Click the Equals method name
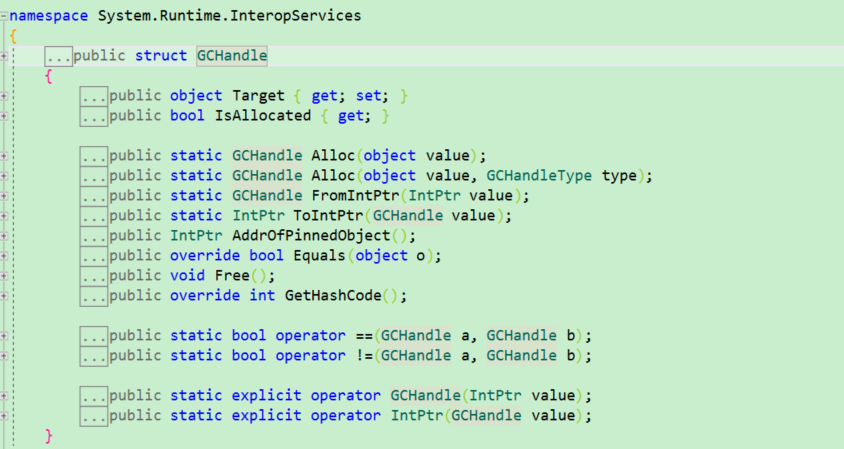844x449 pixels. tap(319, 255)
